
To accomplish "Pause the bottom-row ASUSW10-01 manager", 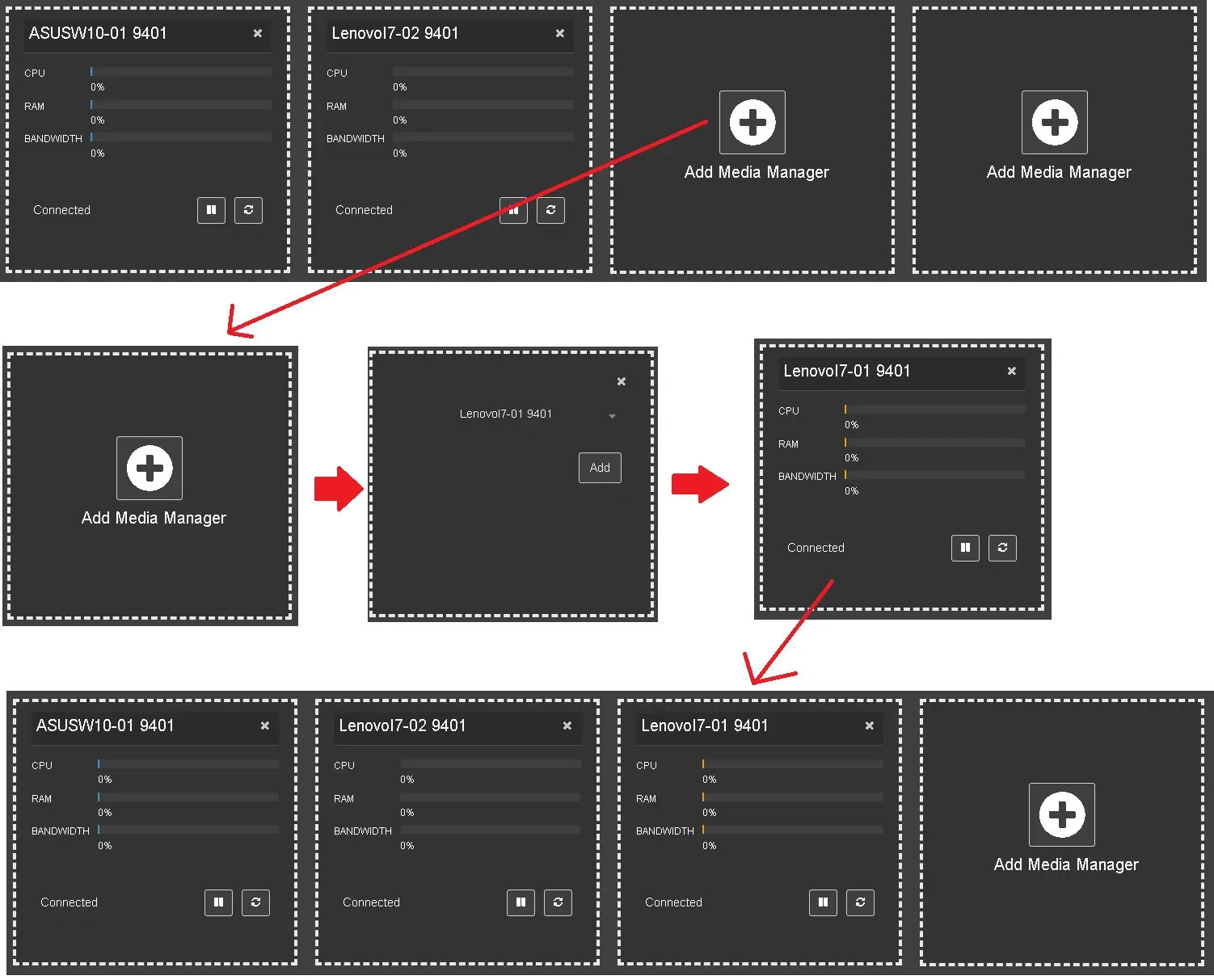I will click(x=218, y=902).
